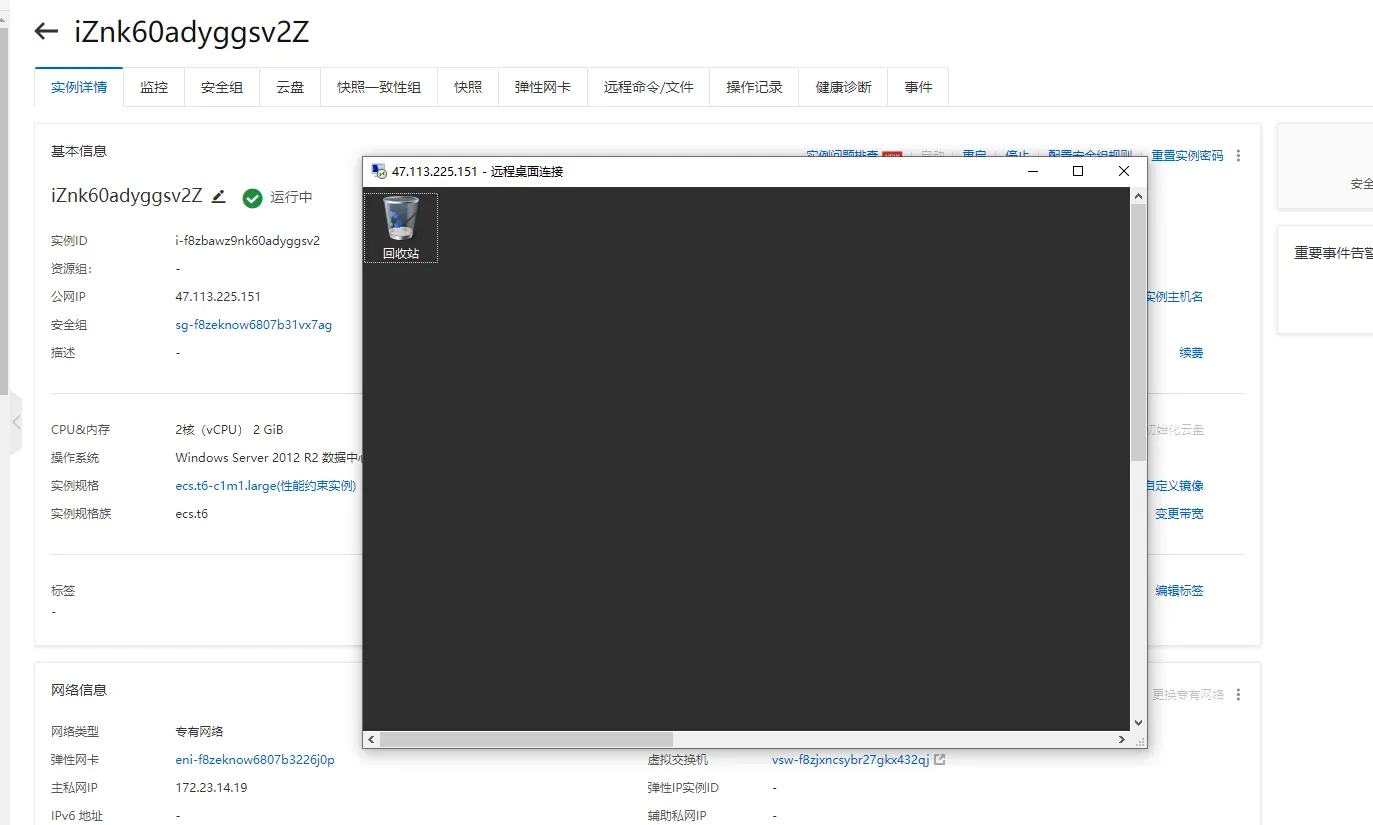Screen dimensions: 1373x825
Task: Click the remote desktop horizontal scroll right arrow
Action: [1122, 740]
